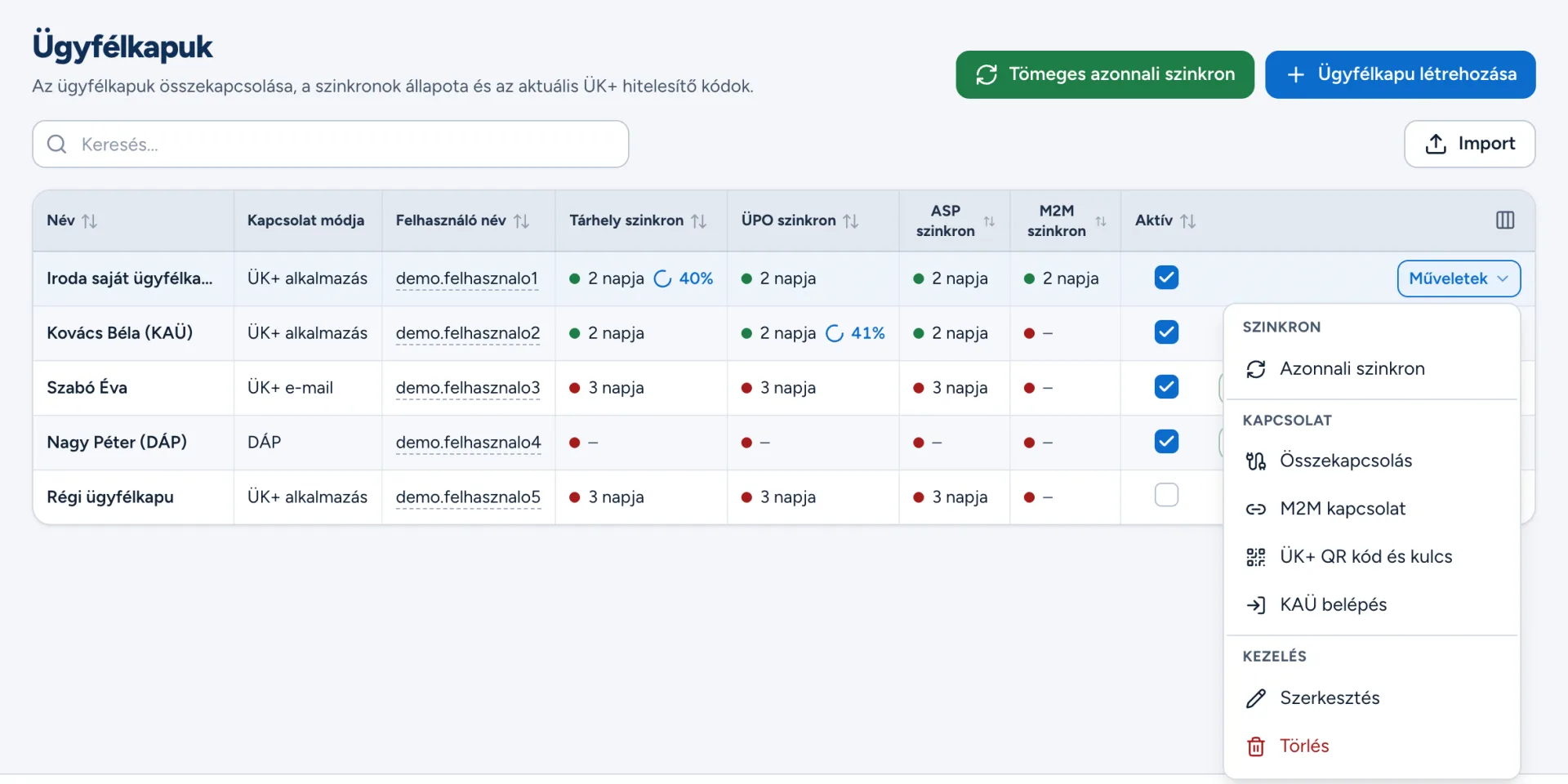This screenshot has height=784, width=1568.
Task: Start Tömeges azonnali szinkron
Action: click(x=1105, y=74)
